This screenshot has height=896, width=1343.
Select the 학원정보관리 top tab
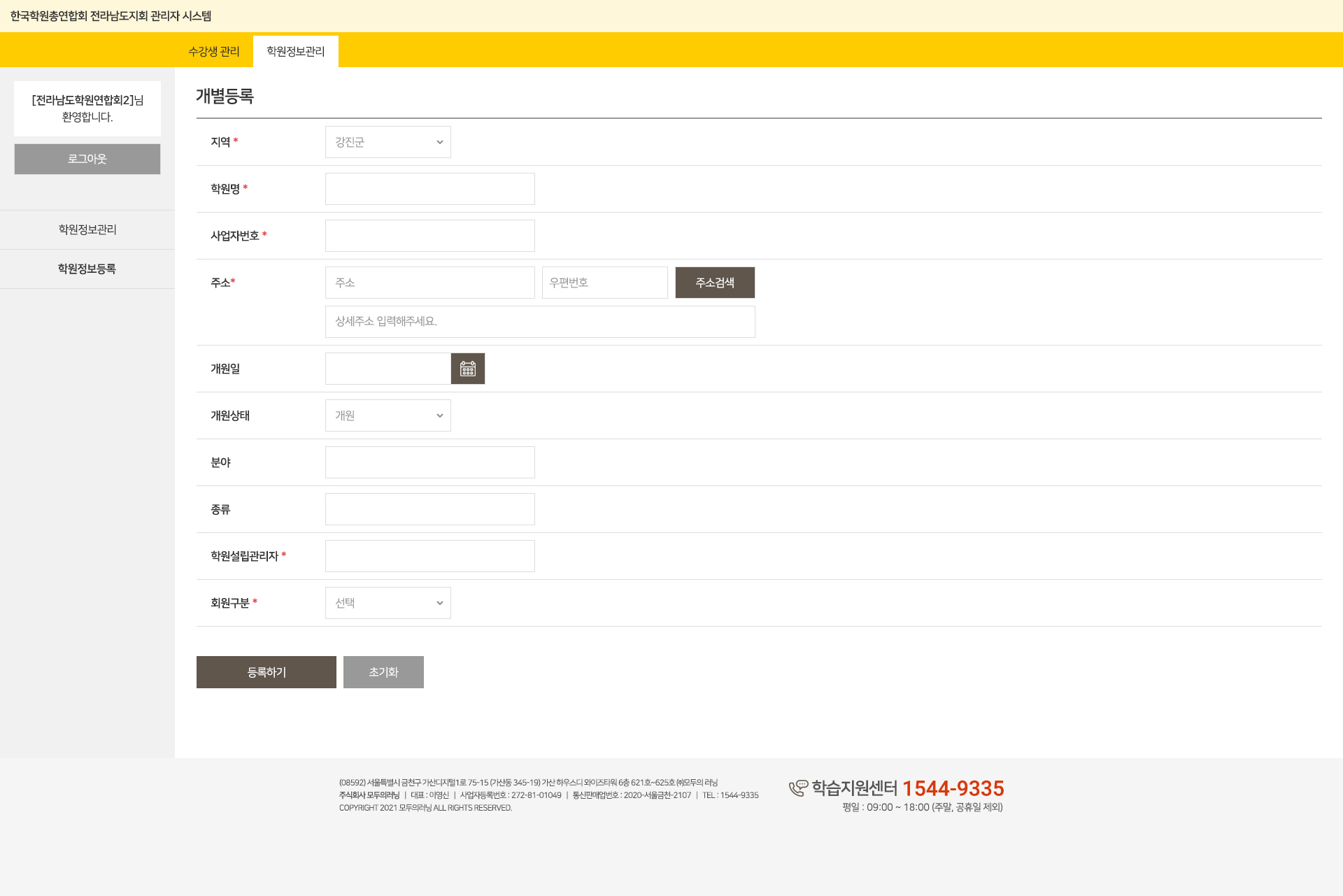pos(295,52)
